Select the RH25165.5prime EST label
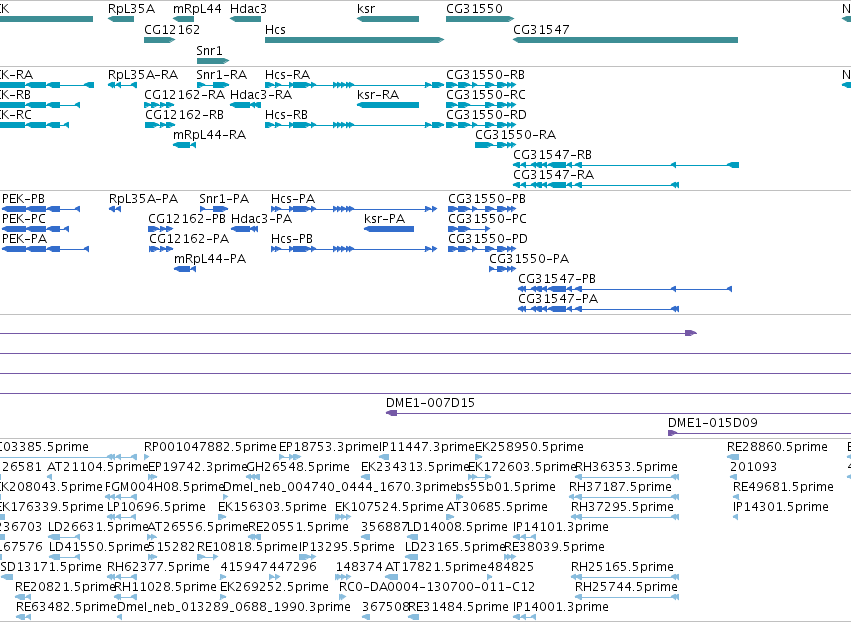This screenshot has width=851, height=622. pos(623,567)
